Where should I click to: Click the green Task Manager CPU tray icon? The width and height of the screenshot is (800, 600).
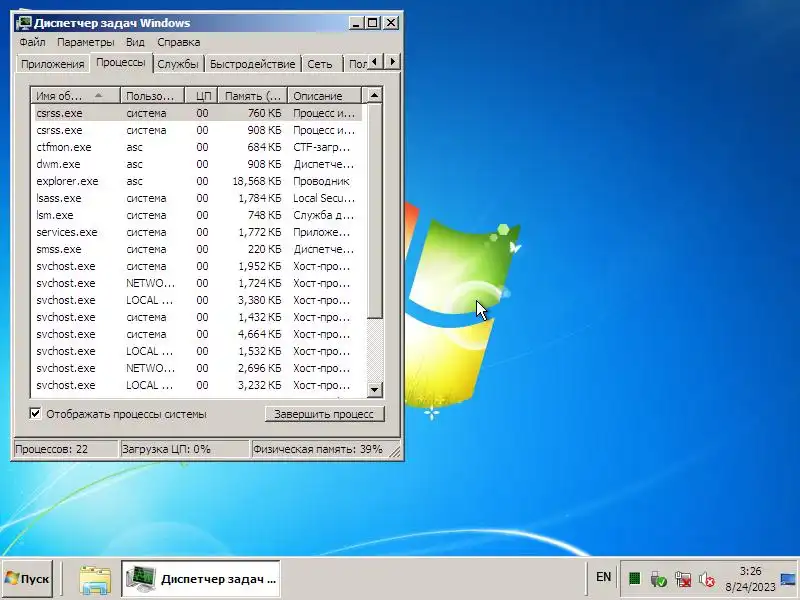click(x=634, y=579)
